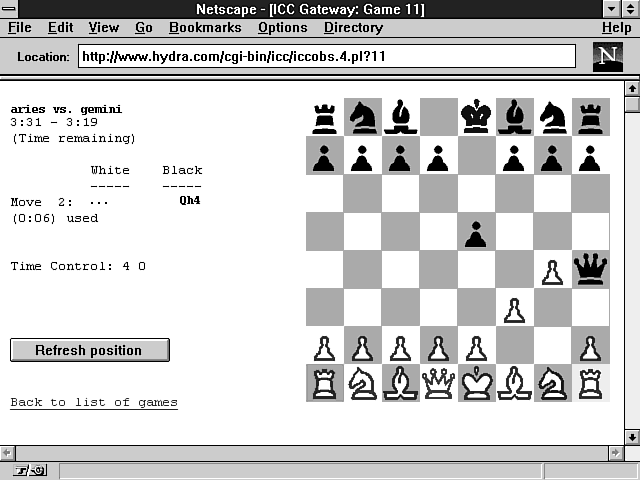This screenshot has height=480, width=640.
Task: Open the Directory menu
Action: click(x=353, y=28)
